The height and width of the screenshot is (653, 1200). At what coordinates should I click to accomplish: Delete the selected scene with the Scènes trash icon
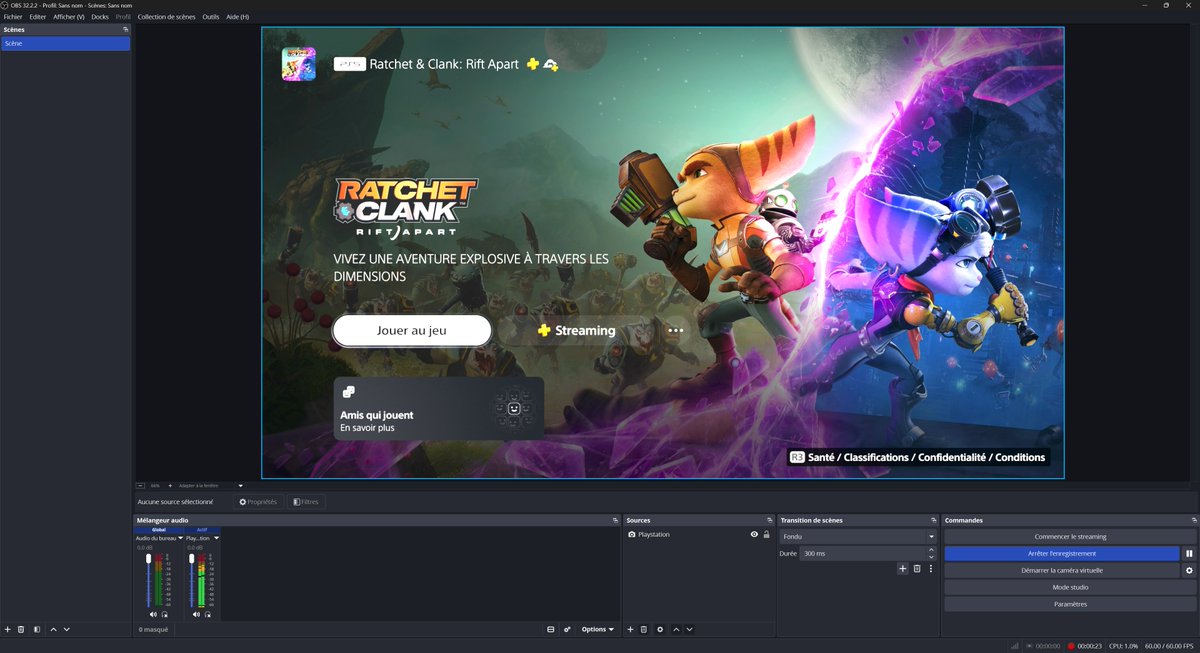click(x=21, y=629)
